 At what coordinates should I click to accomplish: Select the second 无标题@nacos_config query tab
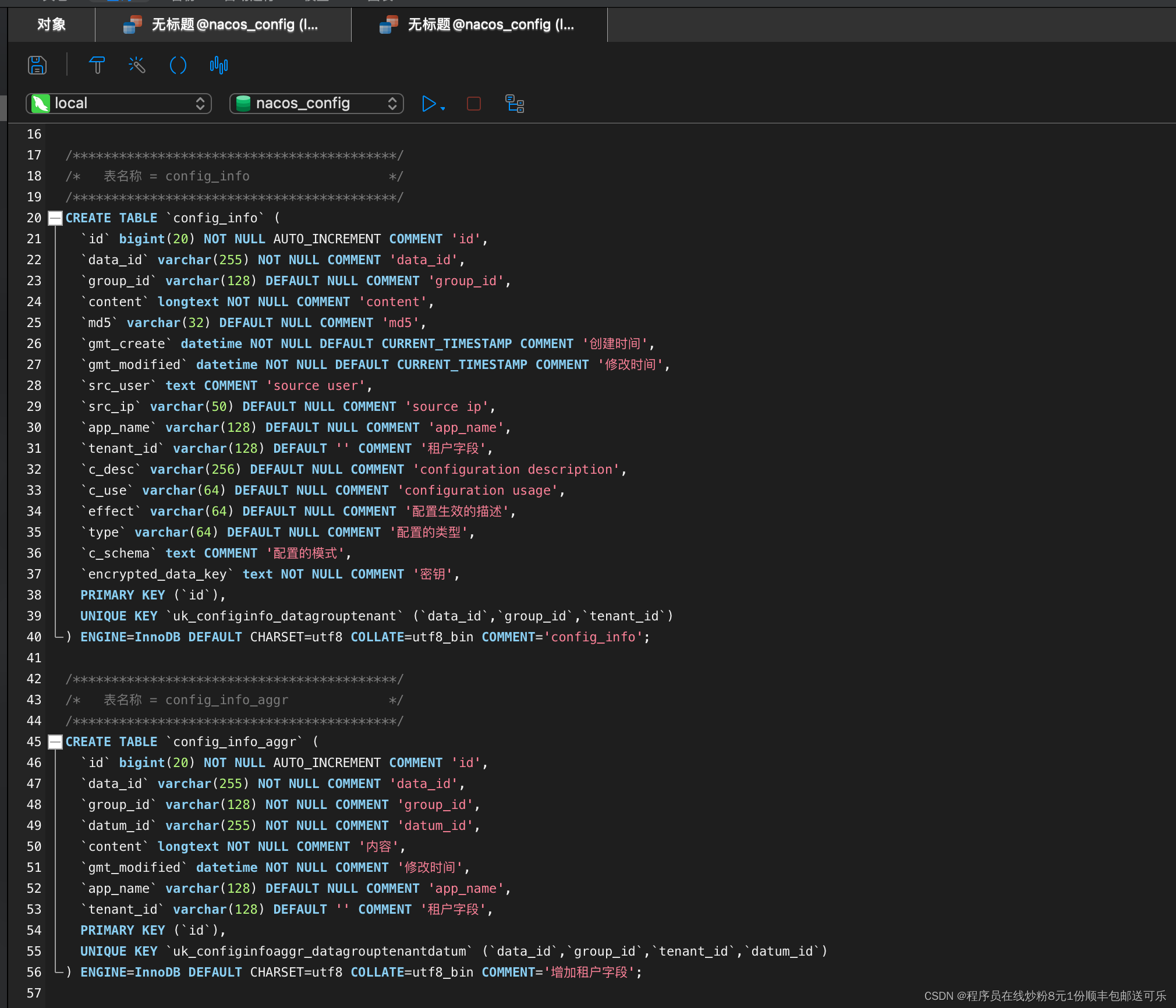pyautogui.click(x=480, y=24)
